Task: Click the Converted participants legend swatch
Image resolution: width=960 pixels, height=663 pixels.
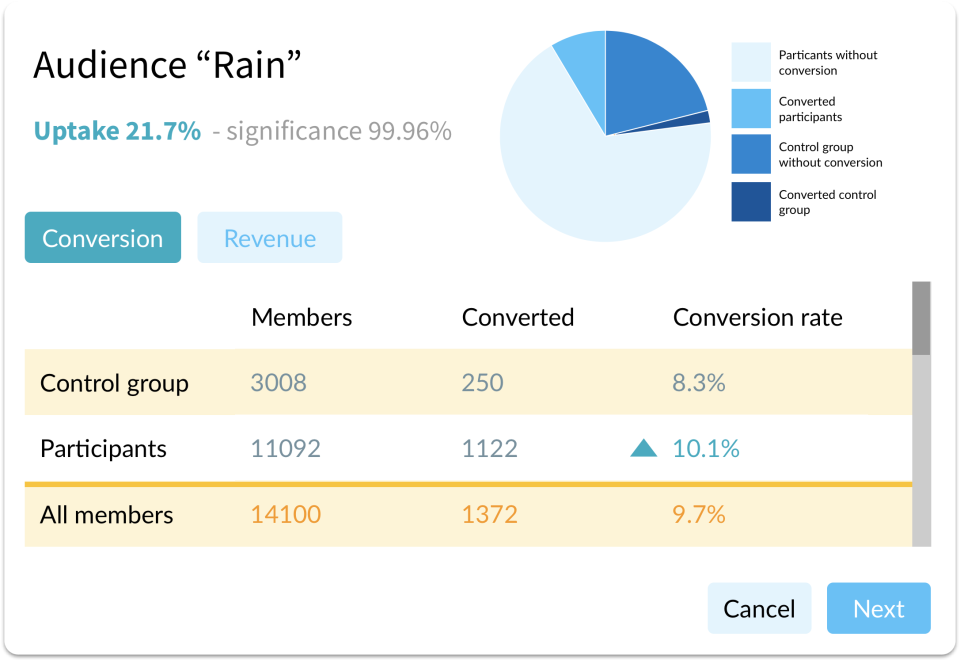Action: point(750,109)
